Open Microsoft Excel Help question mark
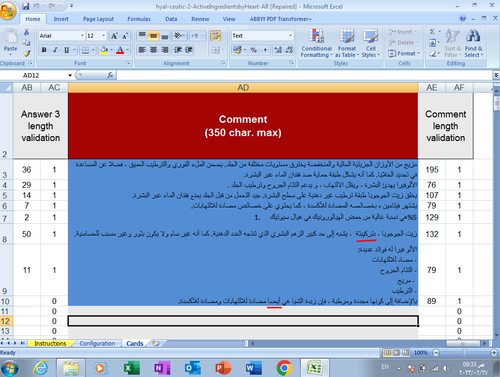500x377 pixels. (462, 19)
